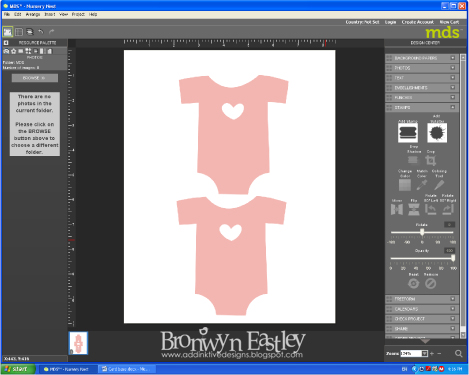Click the Flip icon
Screen dimensions: 469x375
pos(414,210)
